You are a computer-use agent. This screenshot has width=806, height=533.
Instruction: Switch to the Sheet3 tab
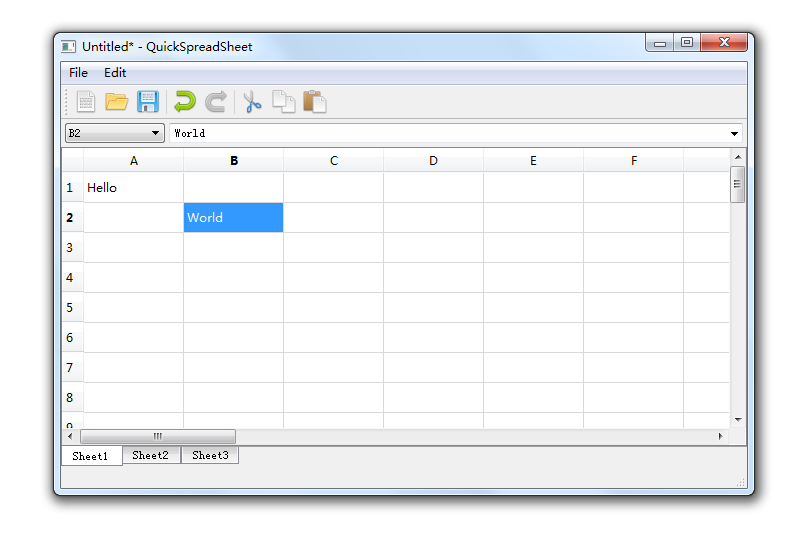coord(210,455)
